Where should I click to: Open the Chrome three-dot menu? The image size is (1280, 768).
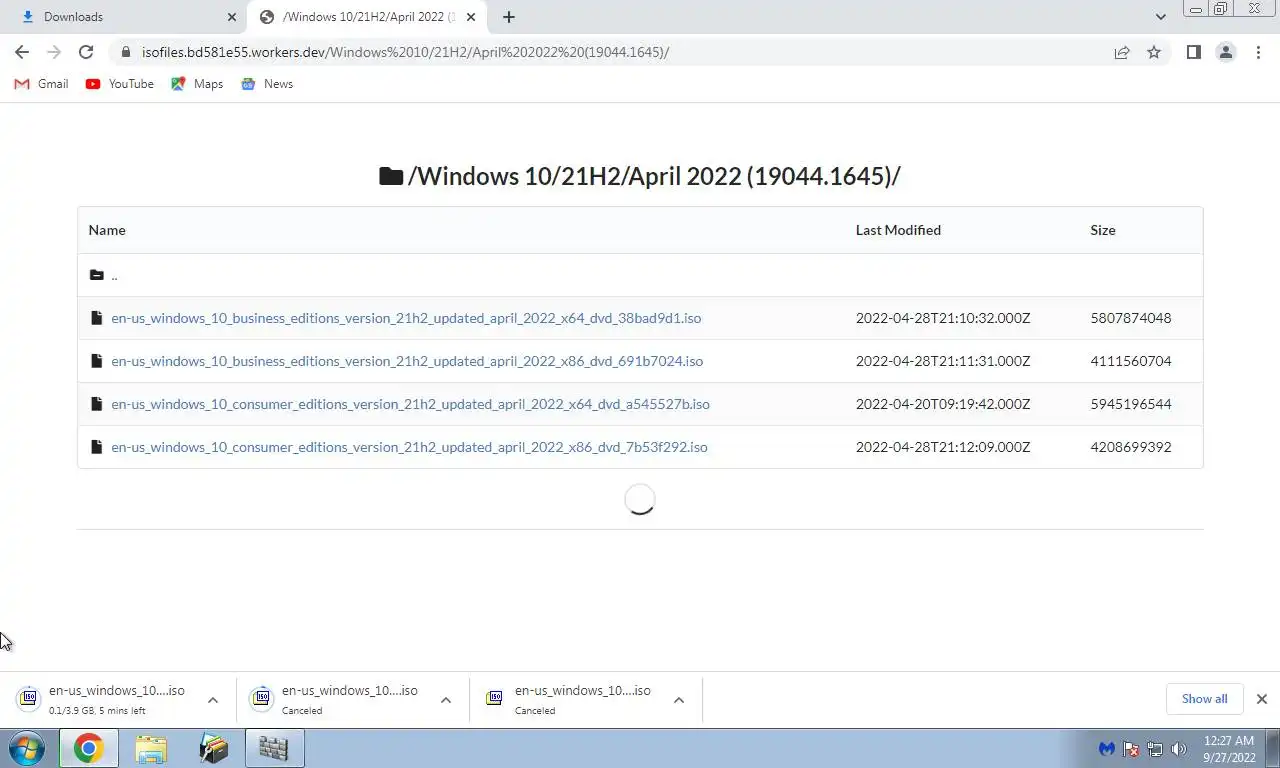pos(1258,52)
